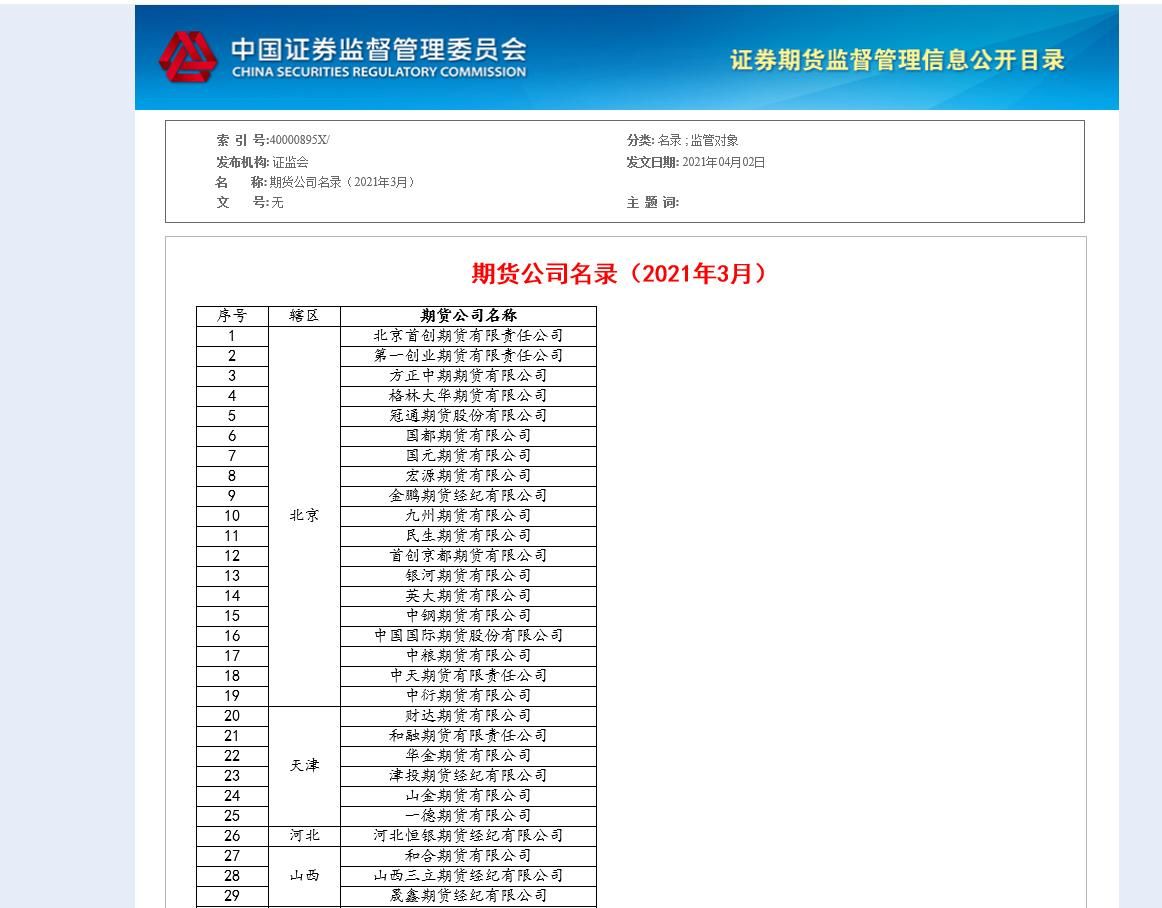Click serial number 1 cell
Viewport: 1162px width, 908px height.
click(232, 336)
